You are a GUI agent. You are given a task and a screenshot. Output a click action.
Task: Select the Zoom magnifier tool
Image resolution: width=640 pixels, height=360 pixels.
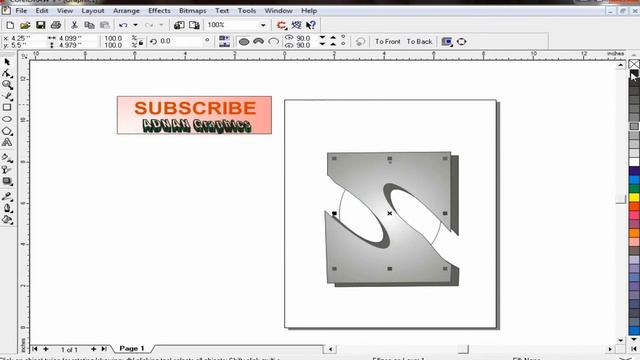7,85
